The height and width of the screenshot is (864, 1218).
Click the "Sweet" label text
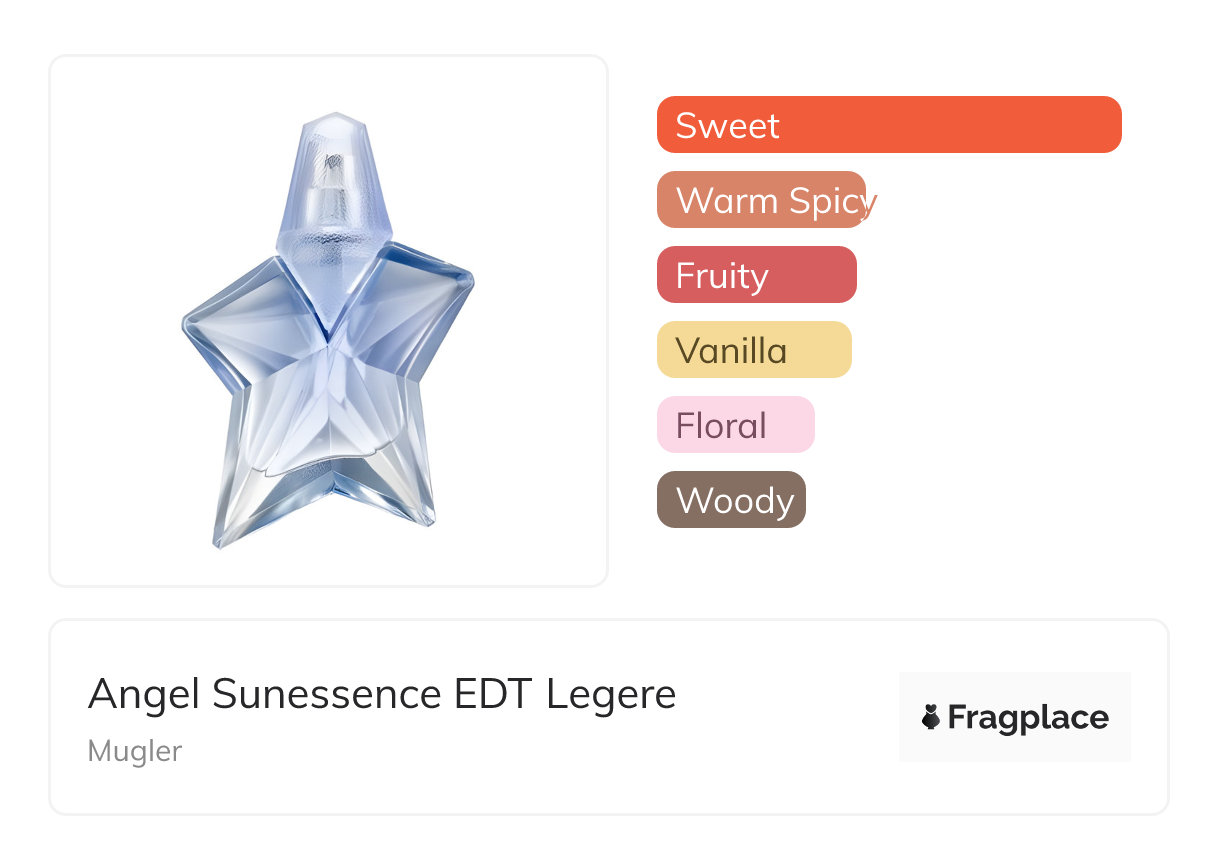pyautogui.click(x=727, y=126)
